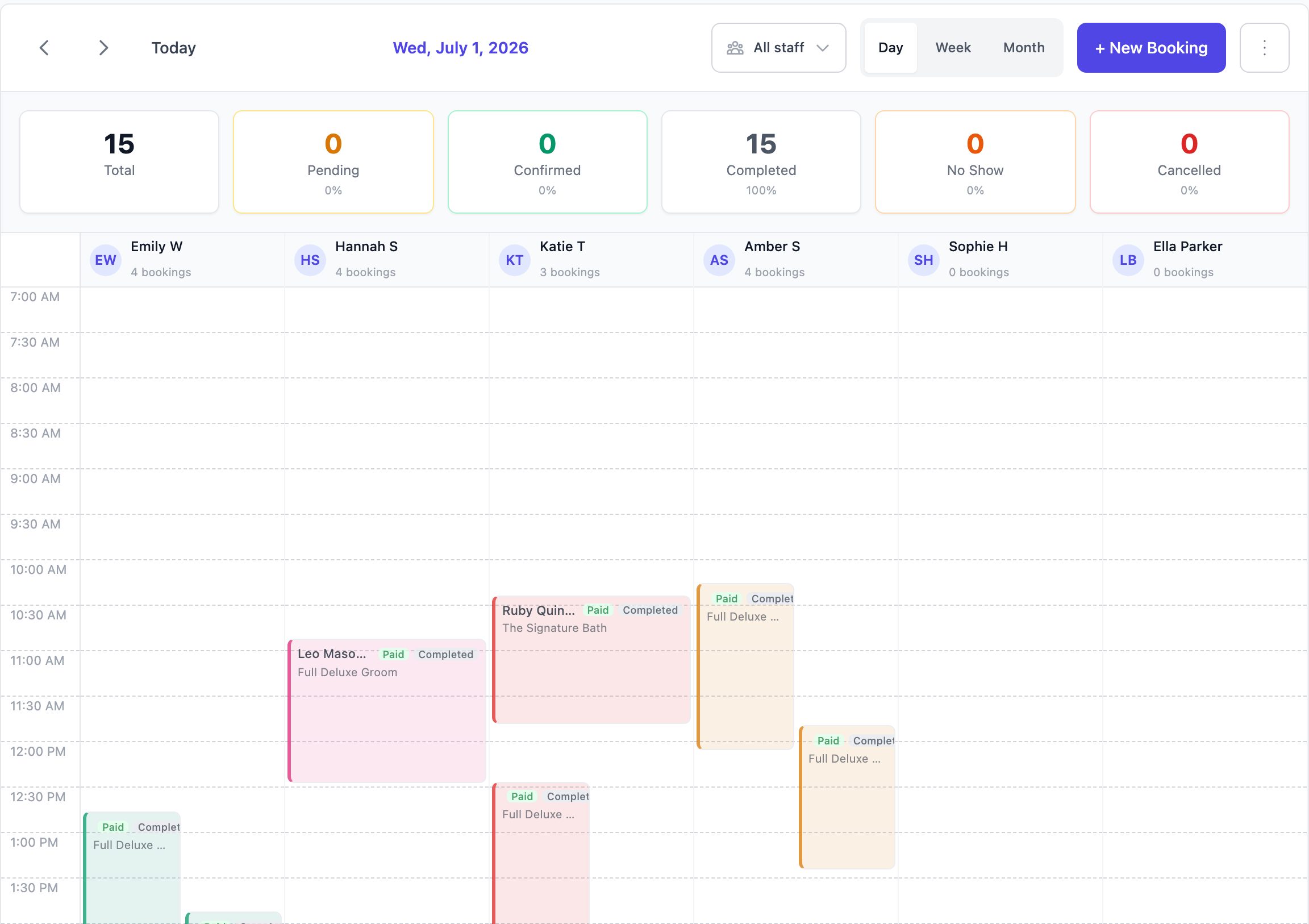The height and width of the screenshot is (924, 1309).
Task: Click the Paid badge on Leo Mason's booking
Action: coord(393,655)
